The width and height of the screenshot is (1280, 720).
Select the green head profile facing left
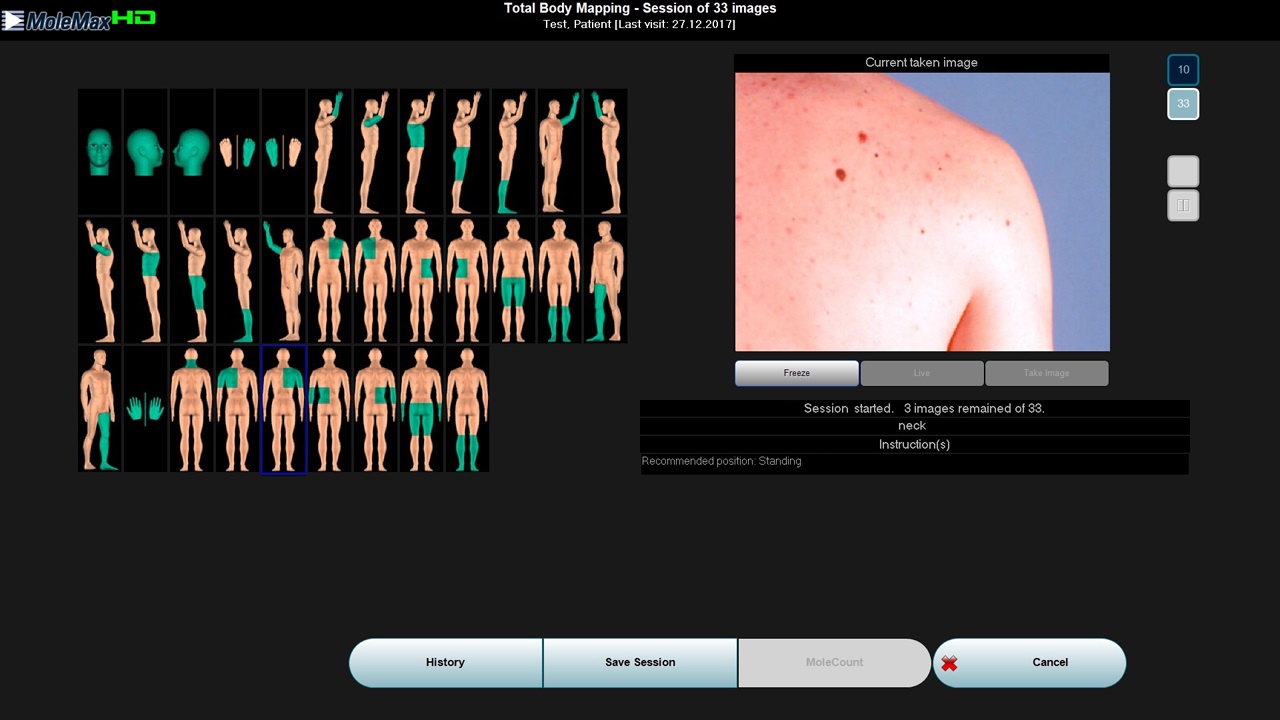point(192,152)
